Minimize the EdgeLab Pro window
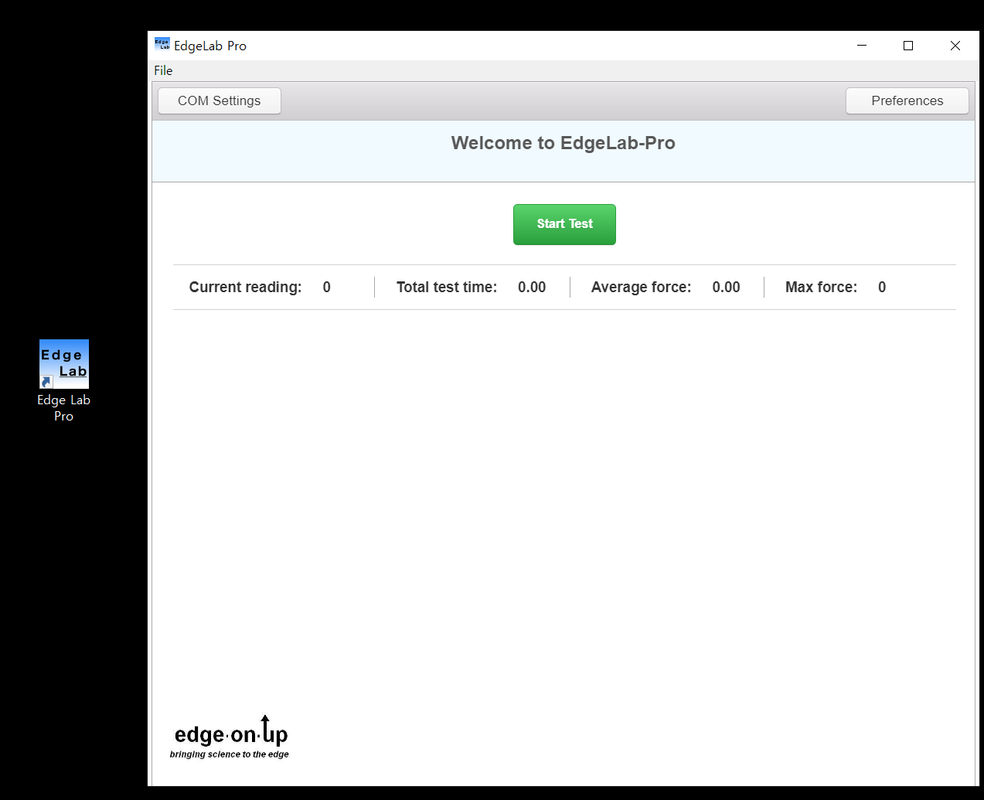 pyautogui.click(x=862, y=45)
